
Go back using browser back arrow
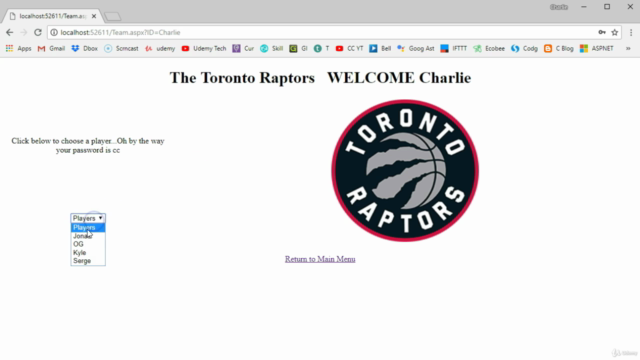coord(9,32)
